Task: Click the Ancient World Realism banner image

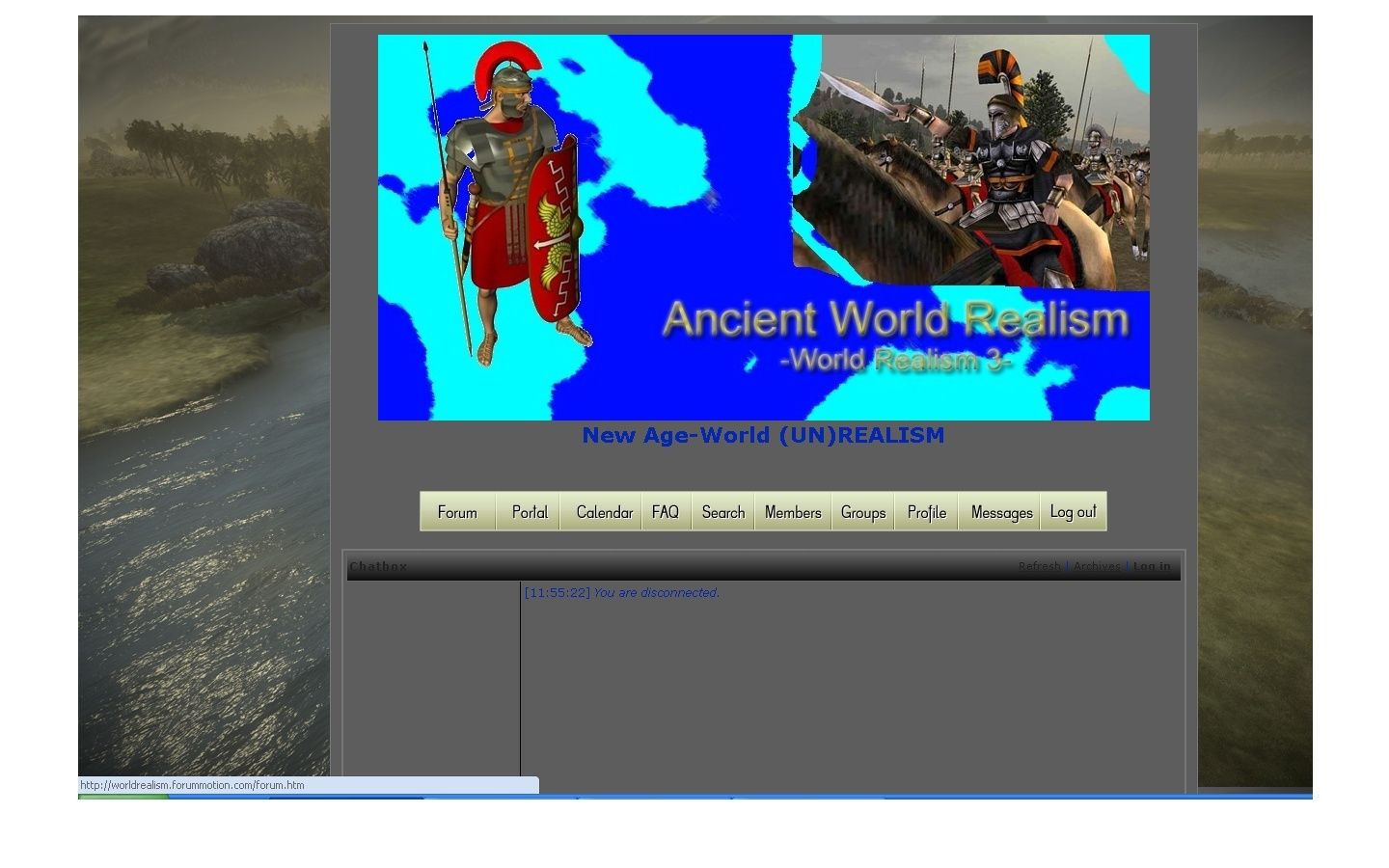Action: (764, 228)
